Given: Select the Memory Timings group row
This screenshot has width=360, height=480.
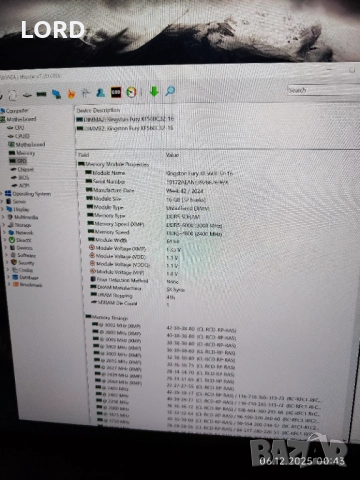Looking at the screenshot, I should (x=107, y=318).
